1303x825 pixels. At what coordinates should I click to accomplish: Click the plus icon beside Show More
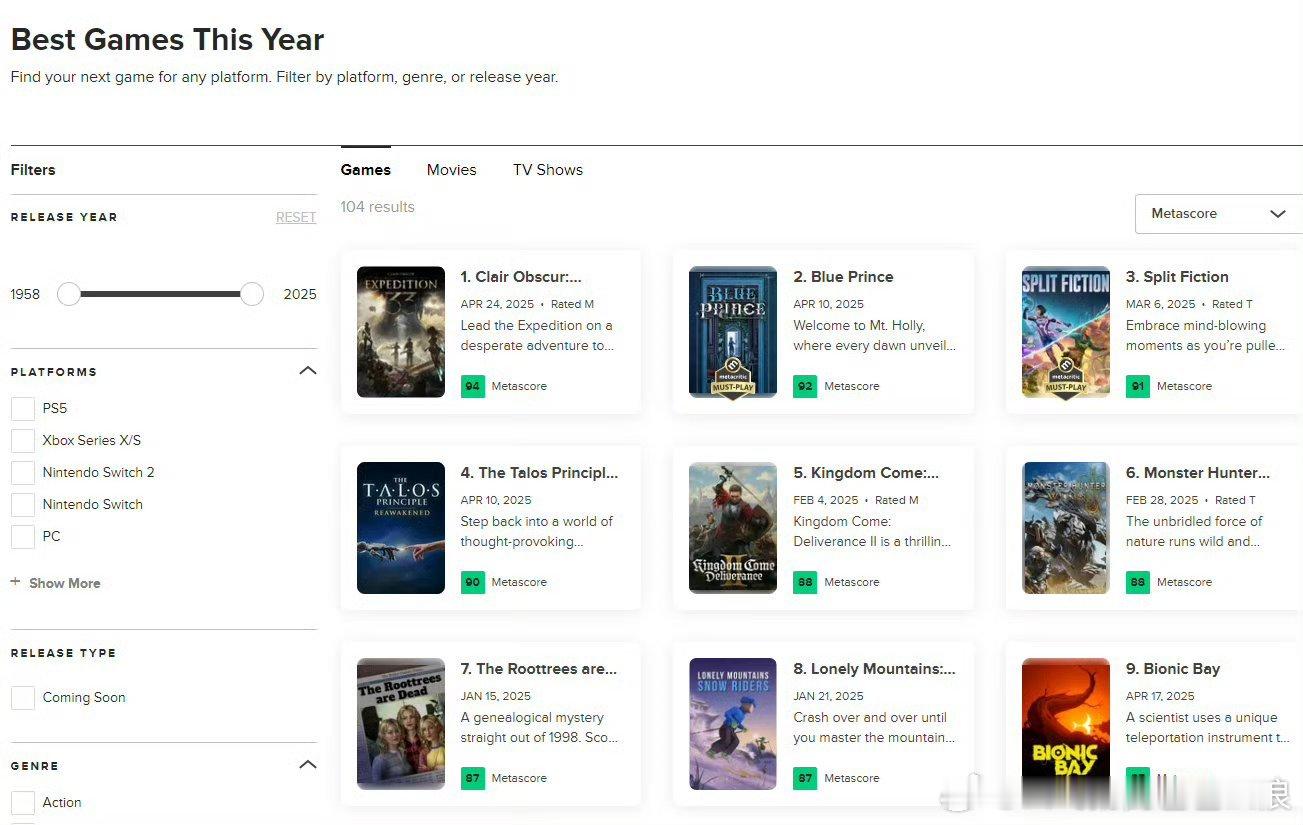tap(15, 582)
